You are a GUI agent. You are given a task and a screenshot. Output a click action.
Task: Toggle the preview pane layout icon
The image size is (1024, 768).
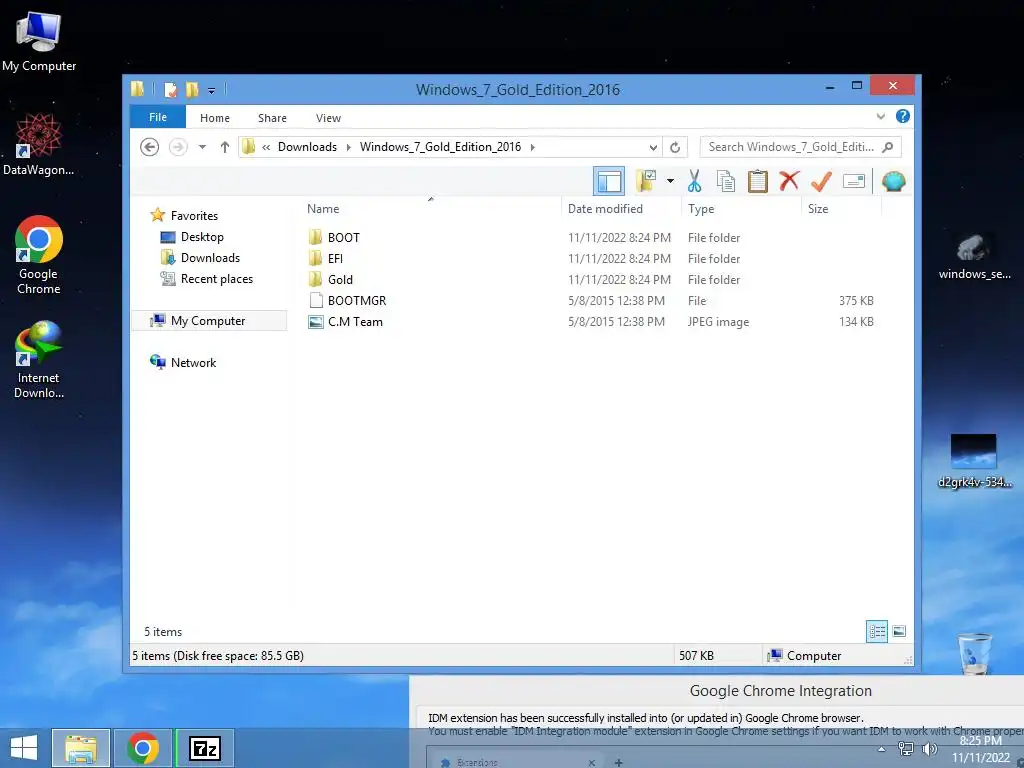pyautogui.click(x=609, y=181)
